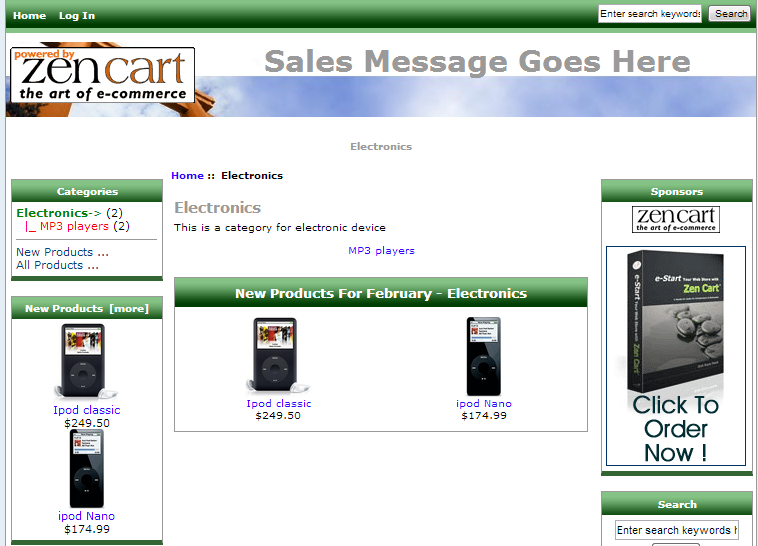This screenshot has height=546, width=758.
Task: Open MP3 players link in main content
Action: tap(381, 251)
